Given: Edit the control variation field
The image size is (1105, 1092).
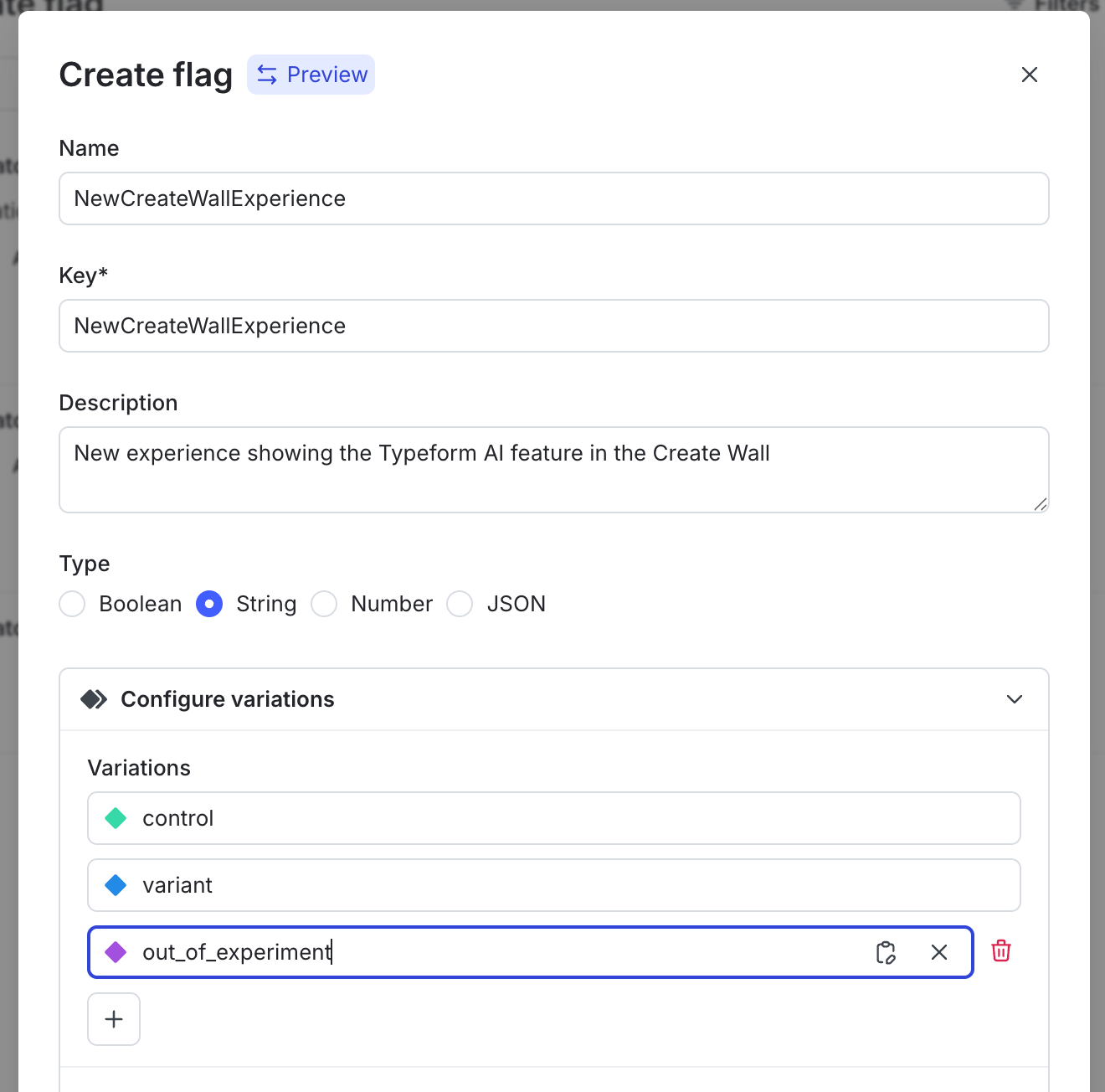Looking at the screenshot, I should (x=554, y=818).
